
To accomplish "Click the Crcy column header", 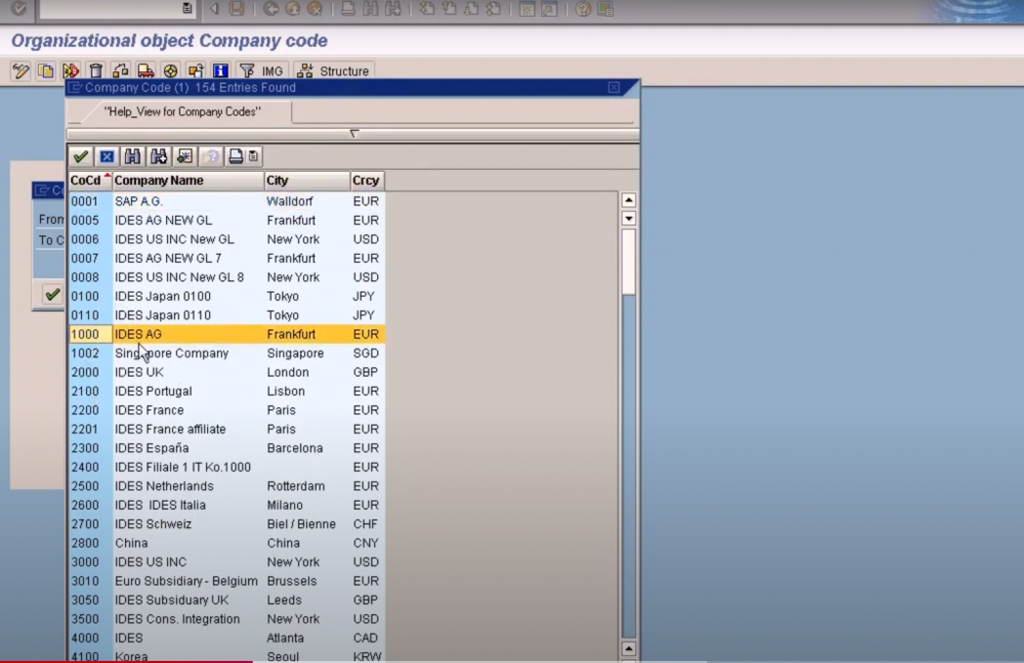I will (x=367, y=180).
